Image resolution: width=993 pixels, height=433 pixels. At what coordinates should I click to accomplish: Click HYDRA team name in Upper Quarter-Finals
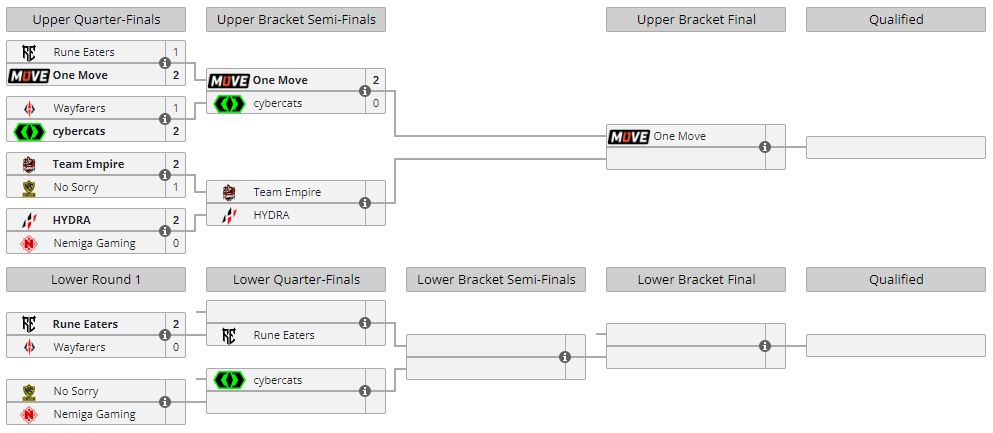click(x=72, y=220)
